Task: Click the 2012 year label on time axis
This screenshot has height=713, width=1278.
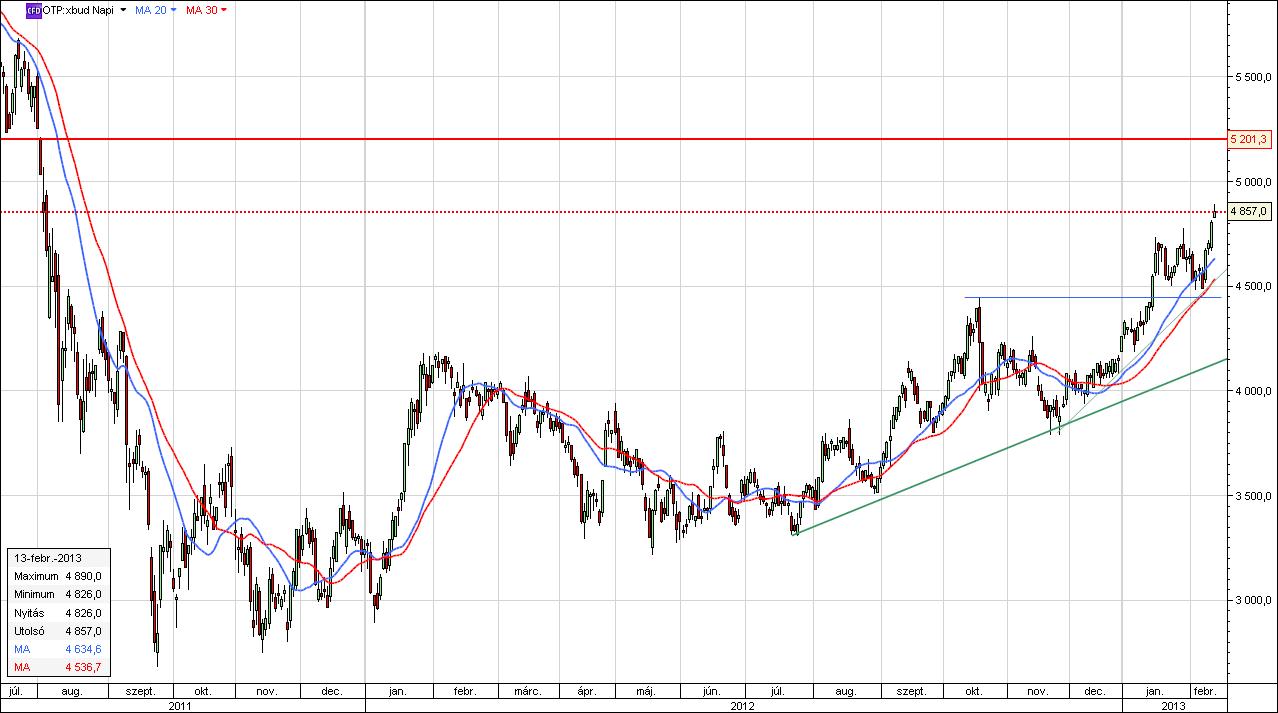Action: 742,705
